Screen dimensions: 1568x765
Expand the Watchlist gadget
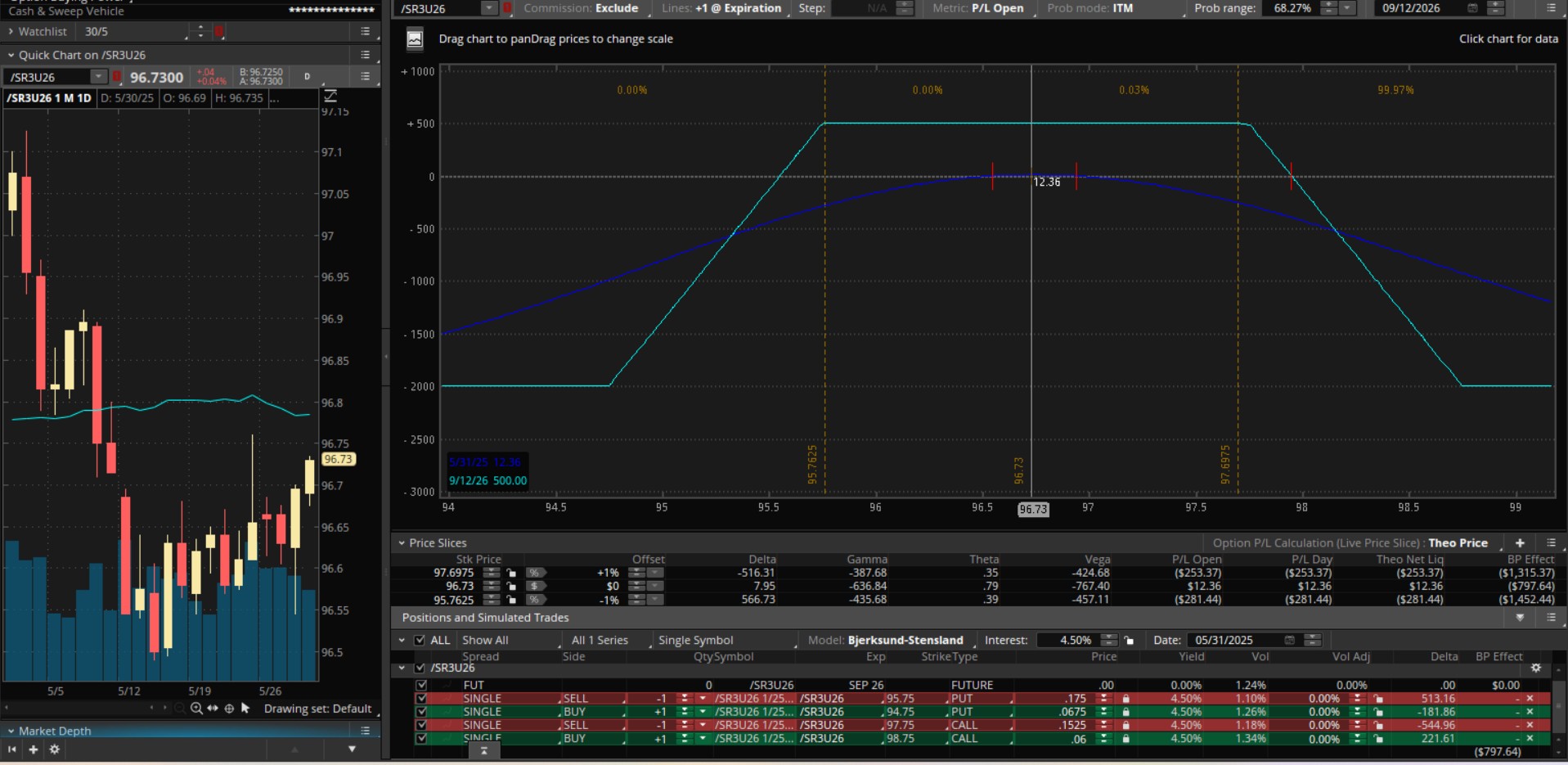[x=11, y=31]
